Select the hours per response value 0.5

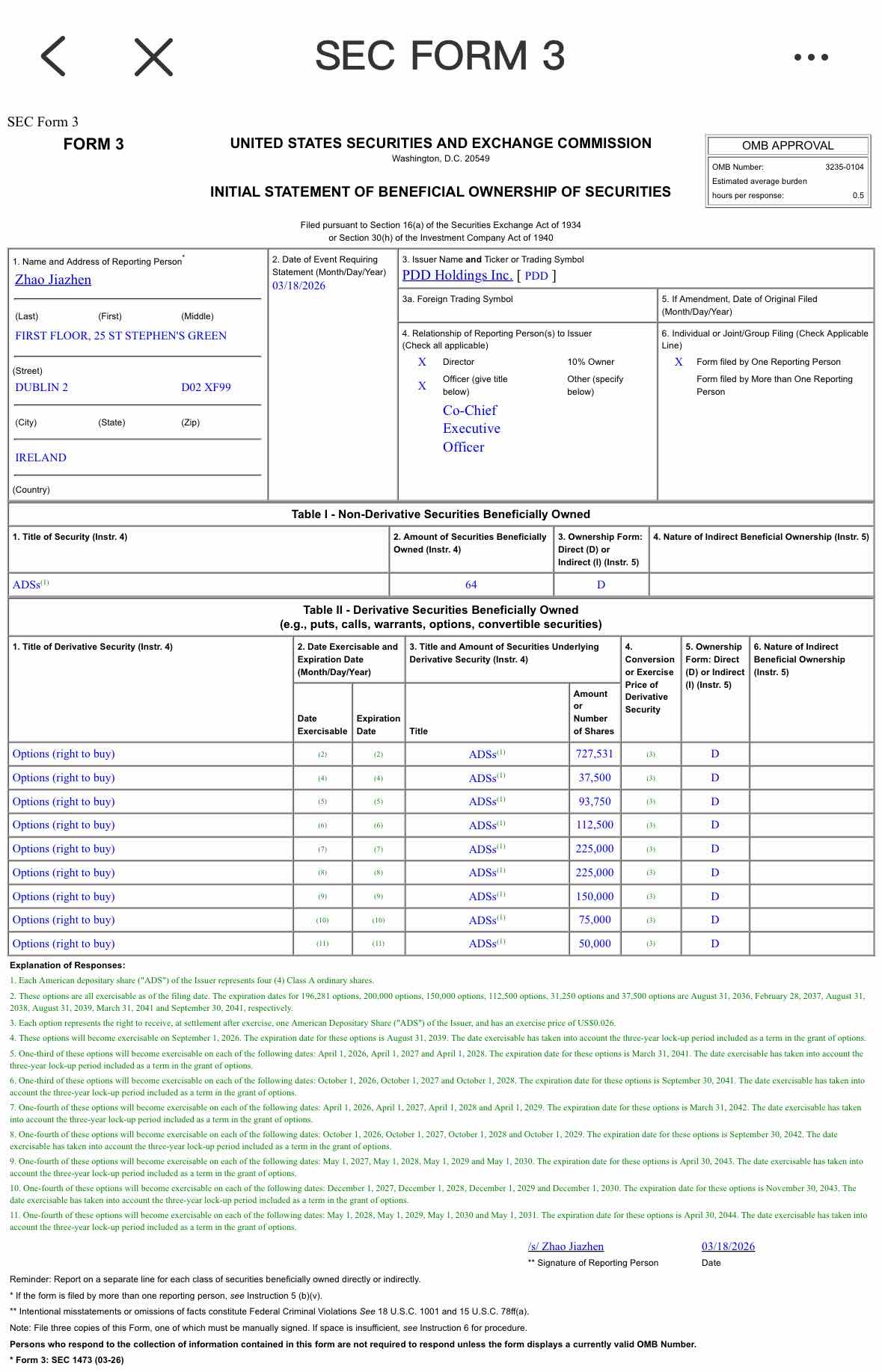pyautogui.click(x=858, y=195)
